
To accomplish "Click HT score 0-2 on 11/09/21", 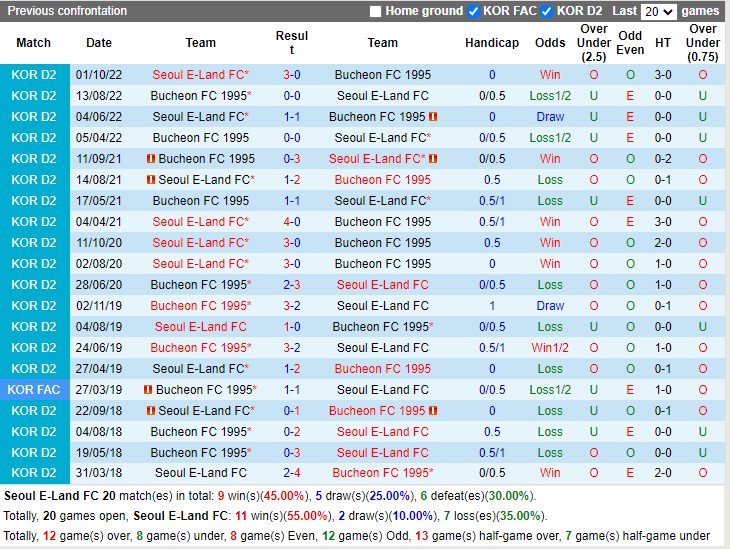I will coord(663,159).
